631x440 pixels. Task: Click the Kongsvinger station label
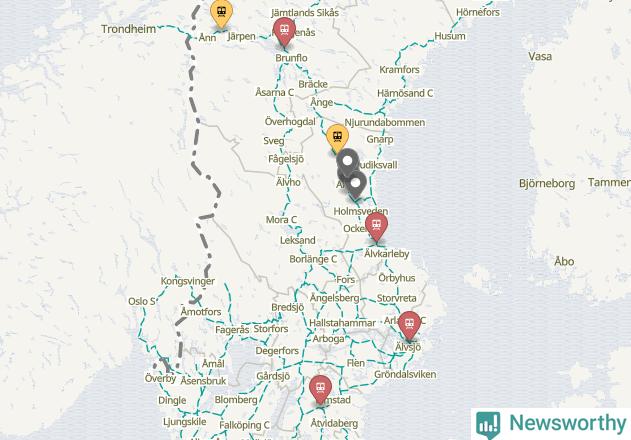tap(188, 281)
